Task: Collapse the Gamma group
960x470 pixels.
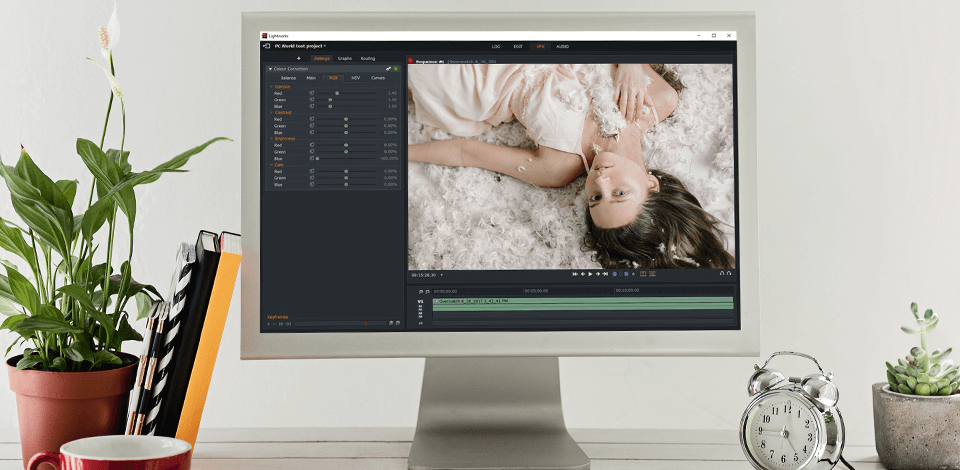Action: tap(271, 87)
